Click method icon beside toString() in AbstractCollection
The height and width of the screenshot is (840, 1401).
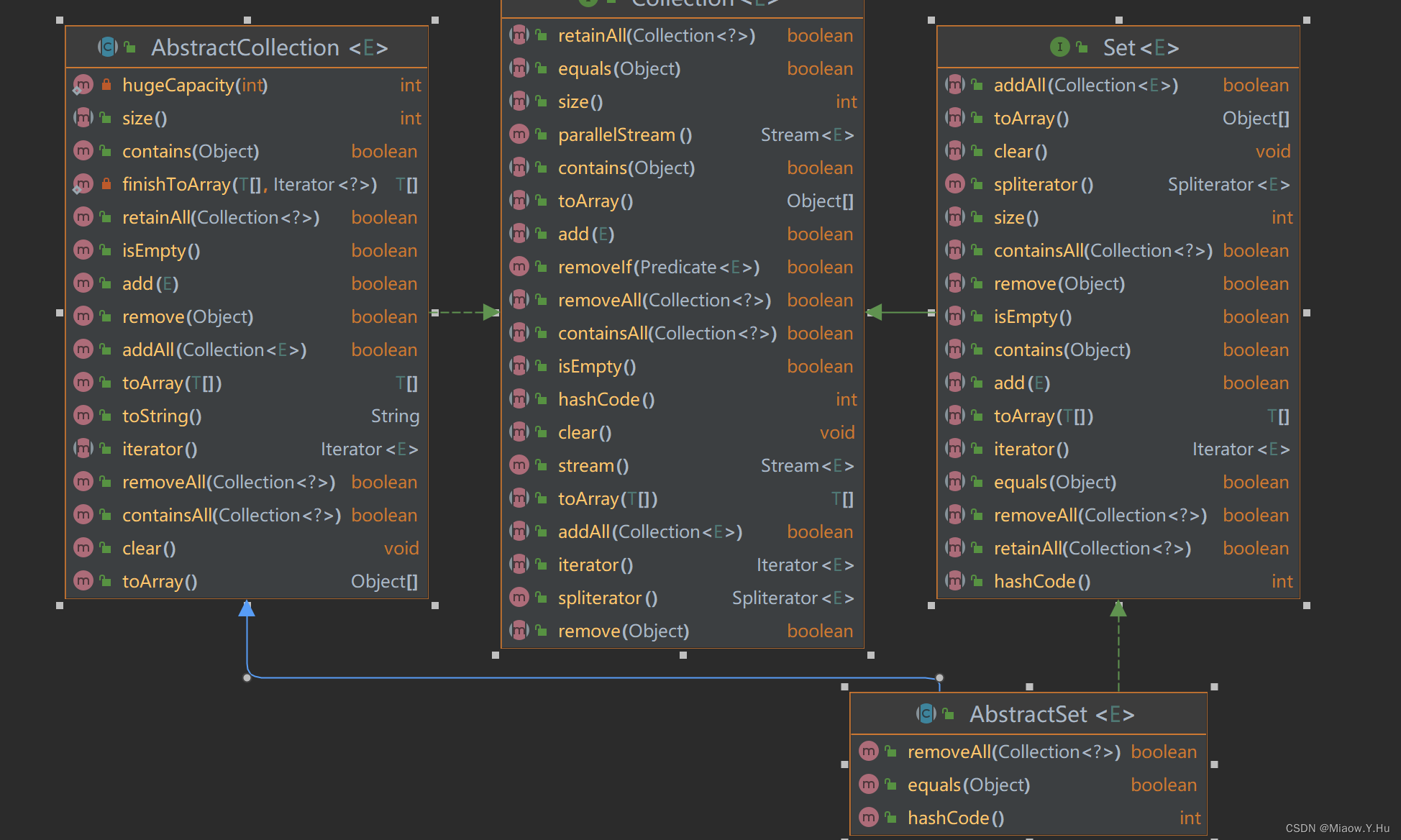coord(83,416)
